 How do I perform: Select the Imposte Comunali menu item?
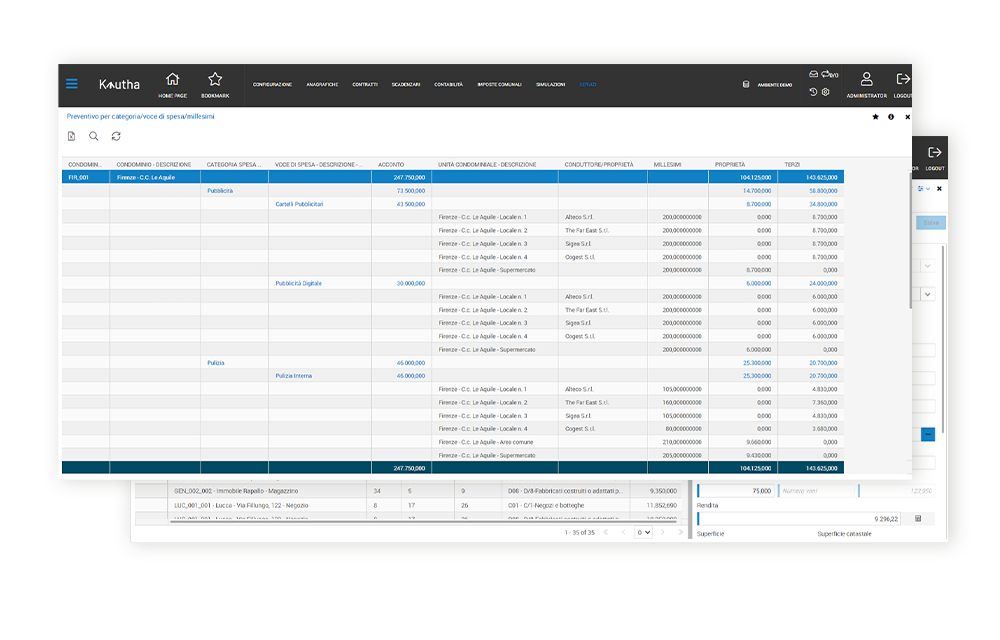pyautogui.click(x=499, y=85)
